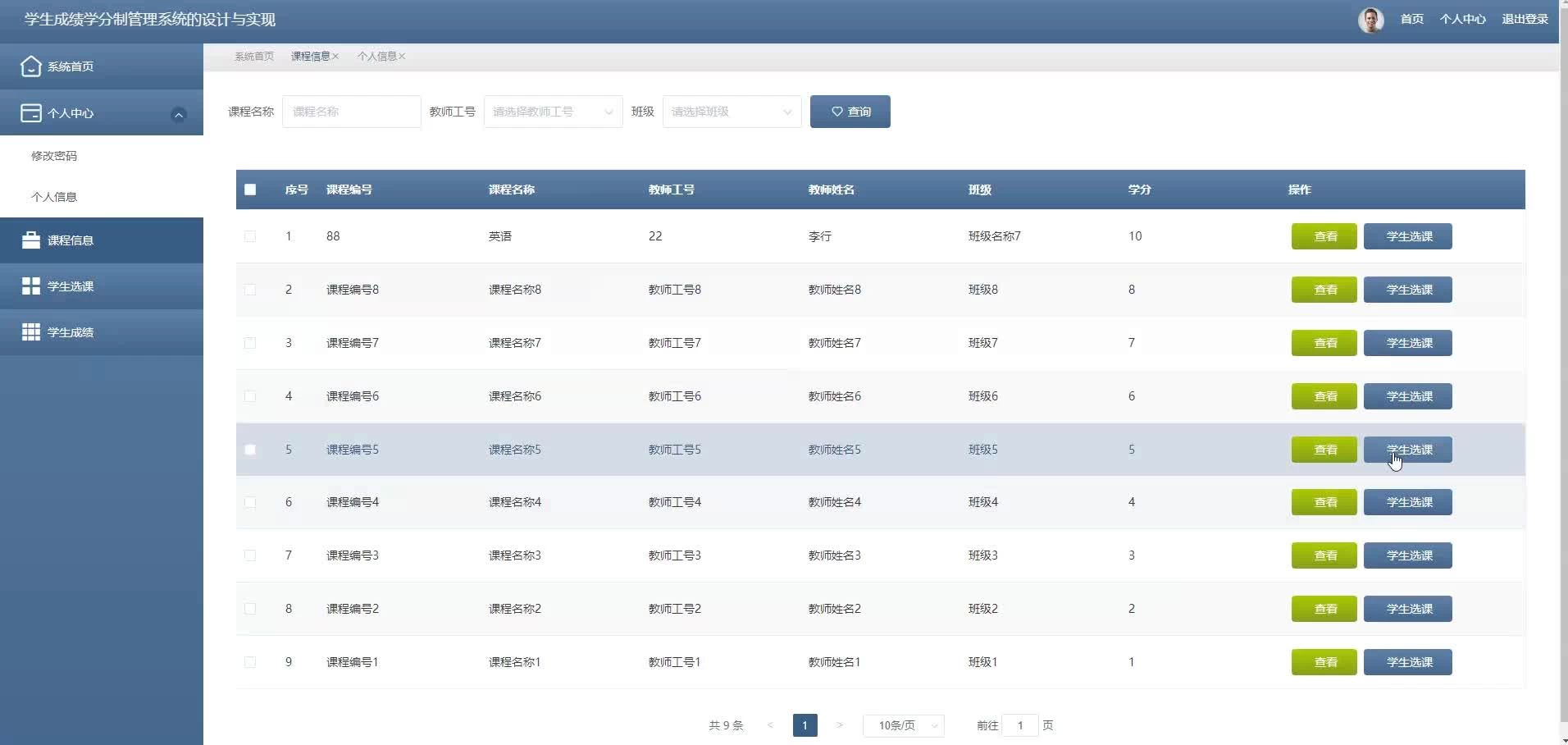Image resolution: width=1568 pixels, height=745 pixels.
Task: Open the 班级 dropdown filter
Action: (x=732, y=112)
